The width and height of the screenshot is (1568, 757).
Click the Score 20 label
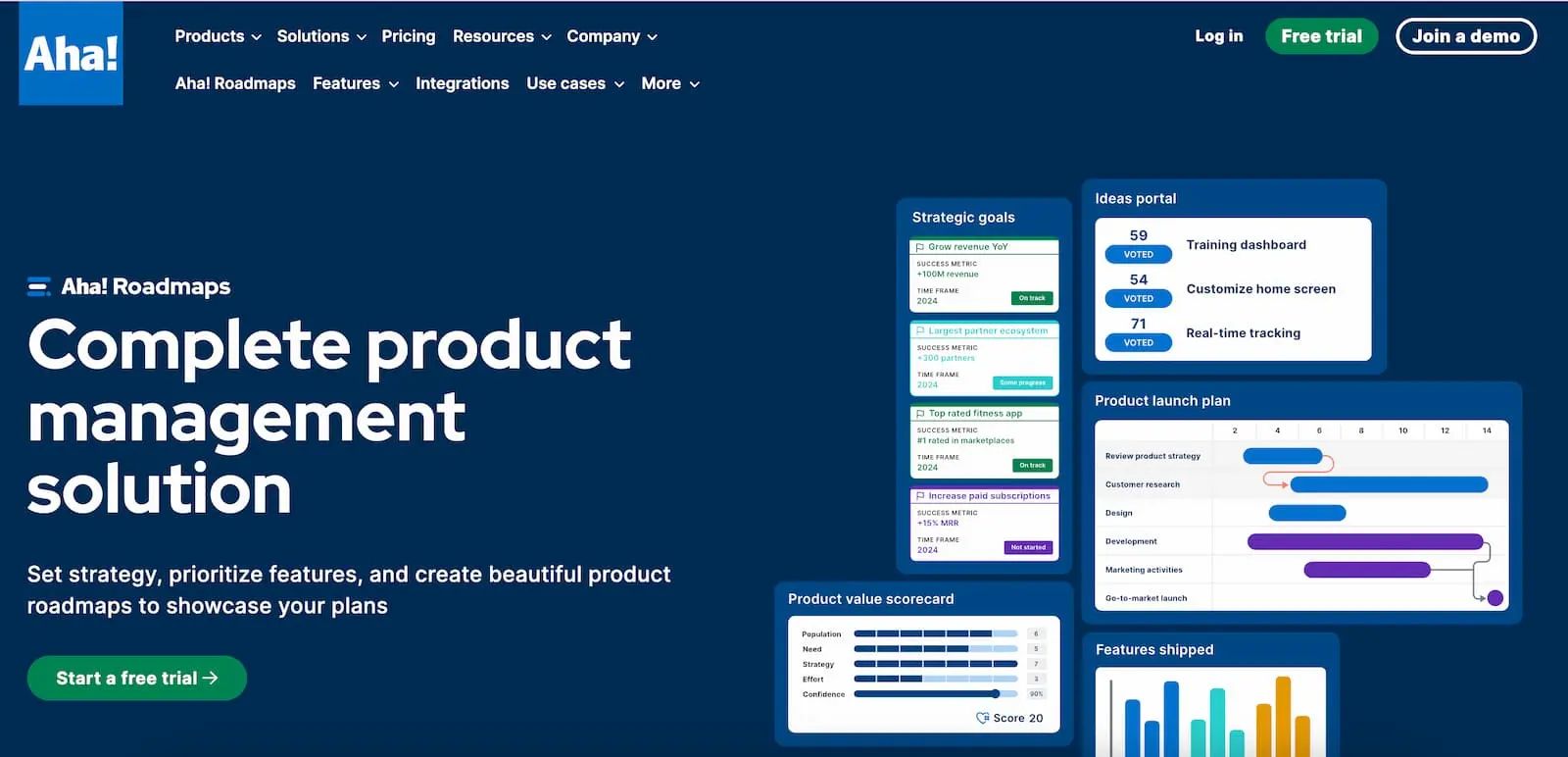[x=1017, y=718]
